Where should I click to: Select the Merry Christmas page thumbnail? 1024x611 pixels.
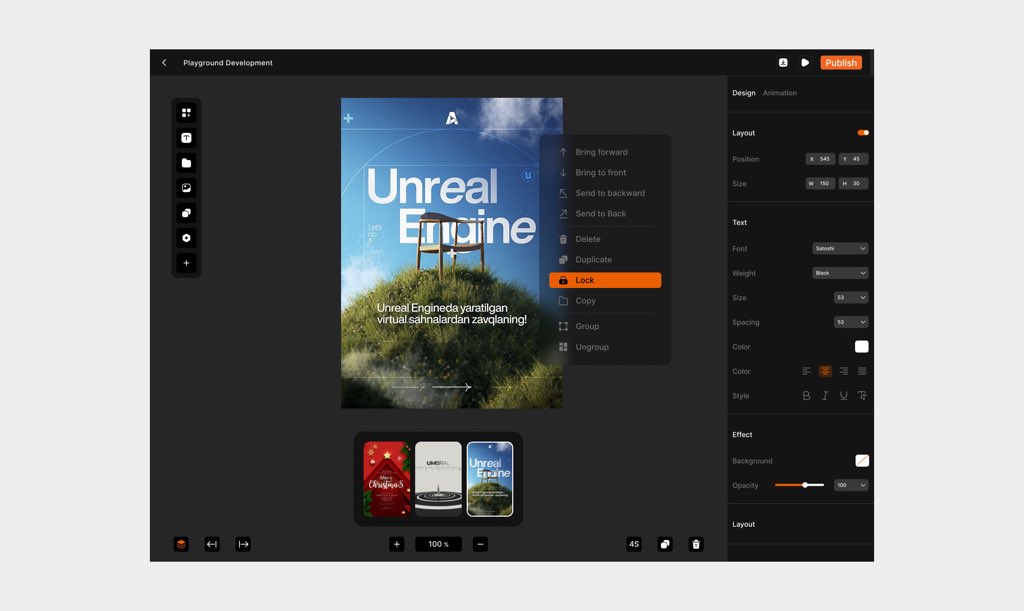pyautogui.click(x=387, y=479)
